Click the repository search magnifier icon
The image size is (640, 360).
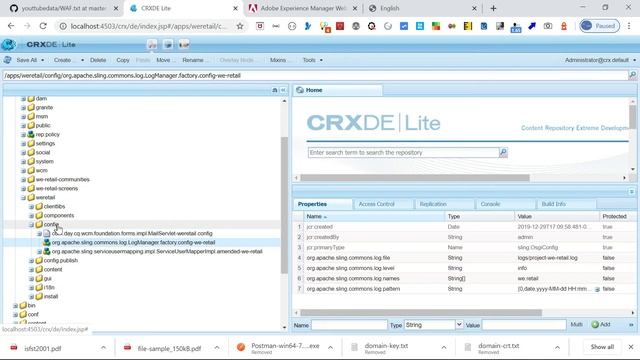[x=503, y=152]
